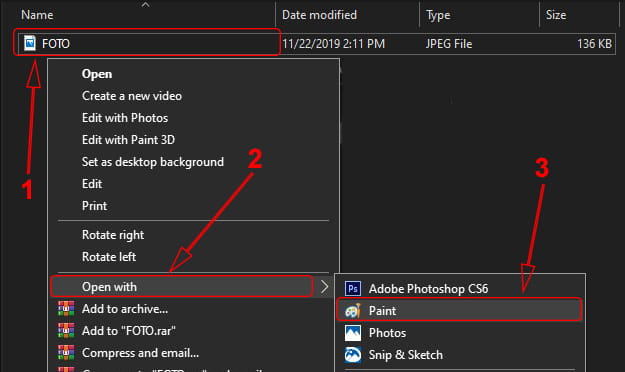Click the date 11/22/2019 2:11 PM
This screenshot has height=372, width=625.
pyautogui.click(x=333, y=43)
